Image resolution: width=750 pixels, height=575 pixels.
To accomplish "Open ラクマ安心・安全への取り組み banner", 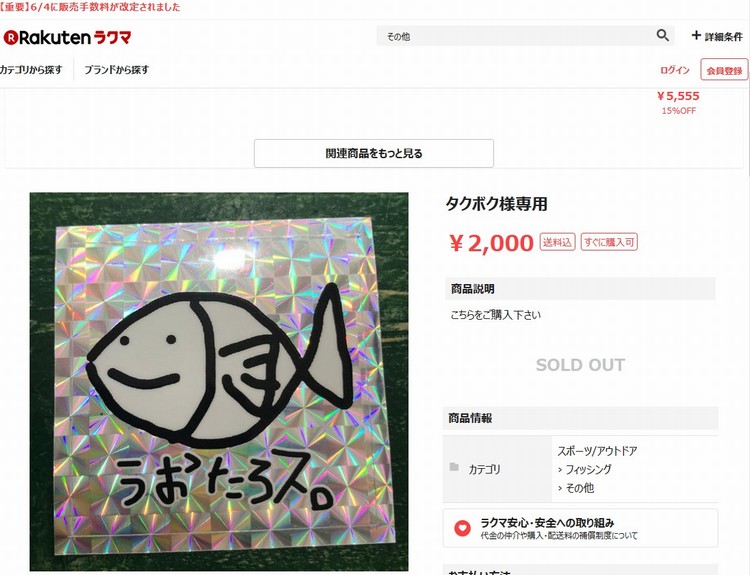I will pyautogui.click(x=580, y=528).
